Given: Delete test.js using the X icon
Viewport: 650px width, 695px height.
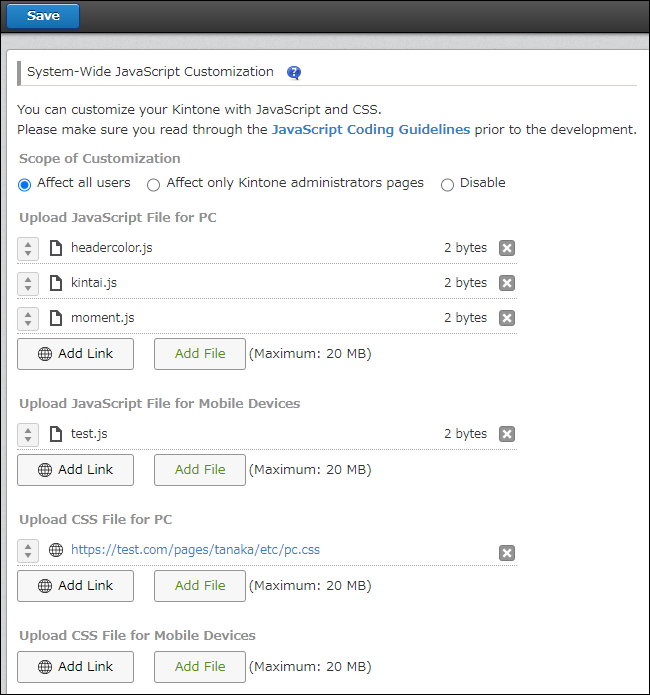Looking at the screenshot, I should (507, 434).
